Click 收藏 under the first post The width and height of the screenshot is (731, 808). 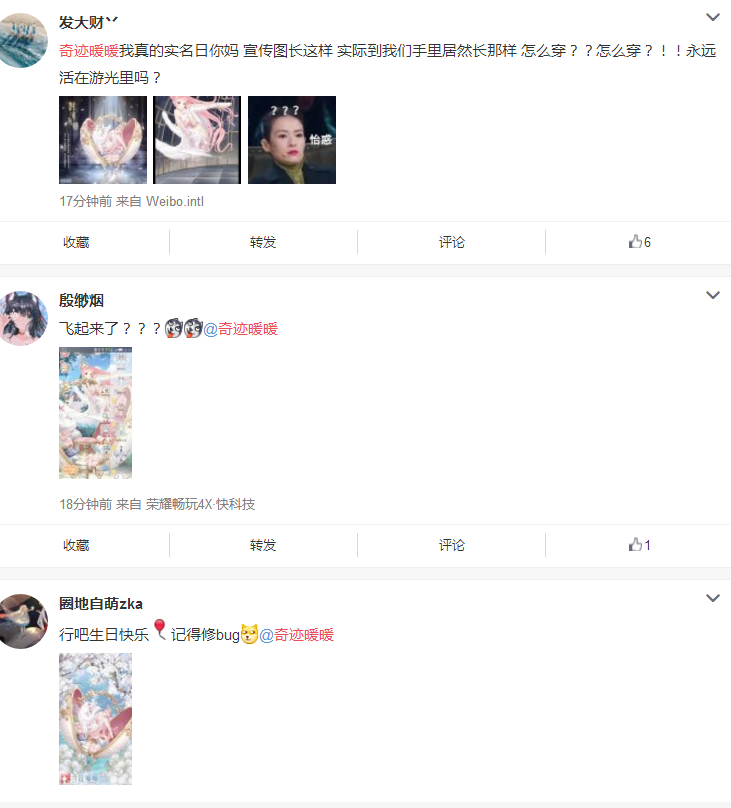tap(76, 242)
